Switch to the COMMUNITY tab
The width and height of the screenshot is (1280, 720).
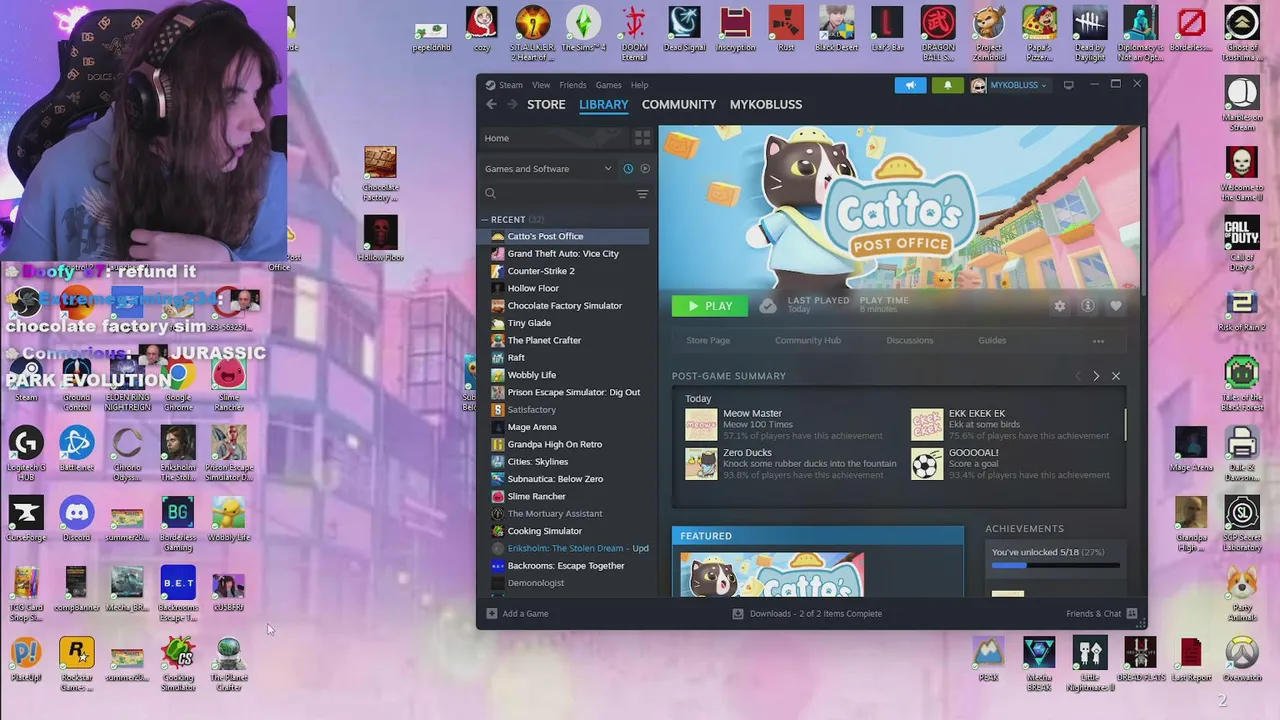coord(679,104)
